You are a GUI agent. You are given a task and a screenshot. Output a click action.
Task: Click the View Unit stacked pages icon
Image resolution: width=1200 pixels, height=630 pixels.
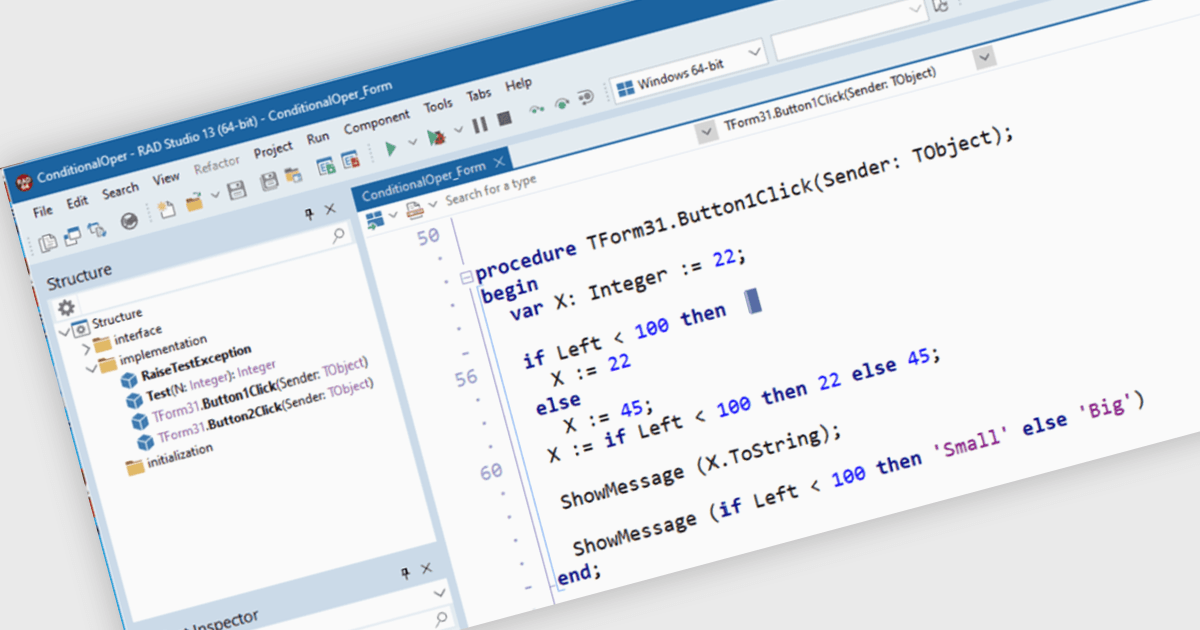coord(47,243)
